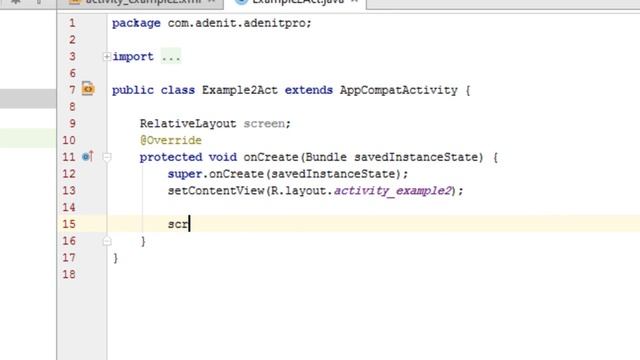Click line number 2 in gutter
640x360 pixels.
pyautogui.click(x=72, y=40)
